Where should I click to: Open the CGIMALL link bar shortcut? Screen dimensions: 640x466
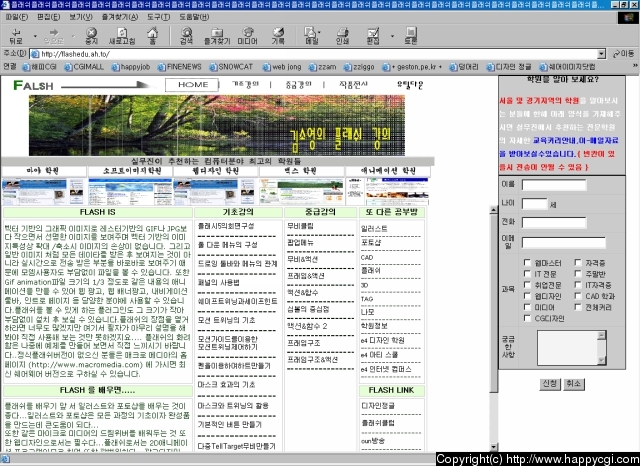pyautogui.click(x=84, y=67)
